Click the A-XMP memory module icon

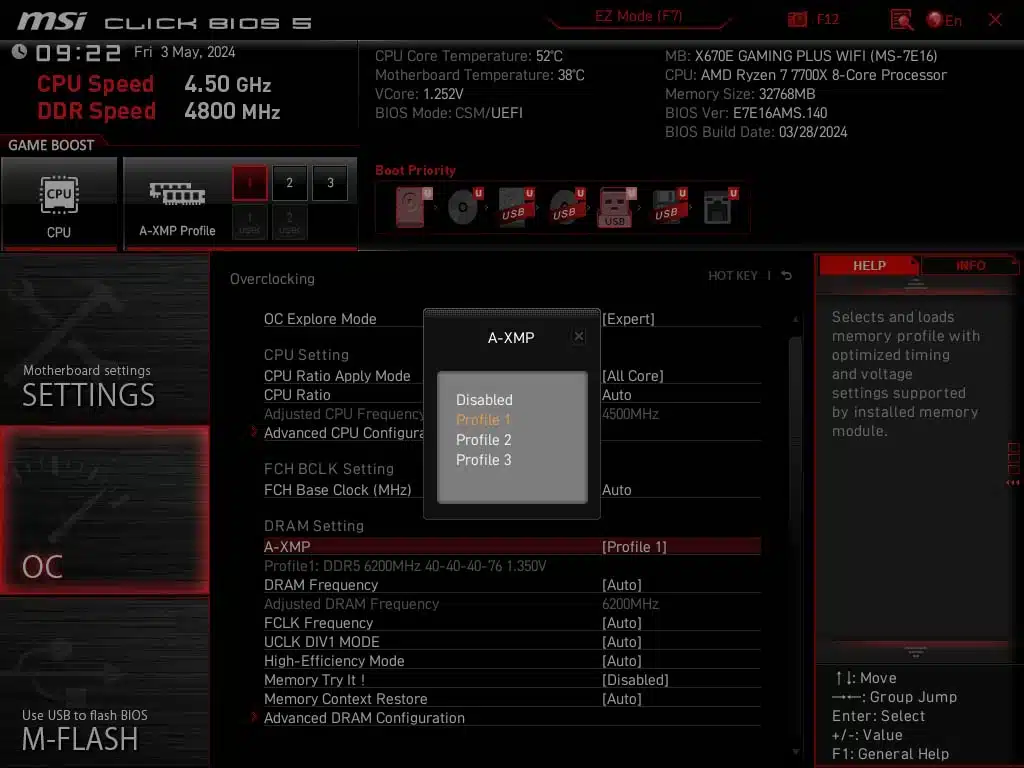coord(177,194)
